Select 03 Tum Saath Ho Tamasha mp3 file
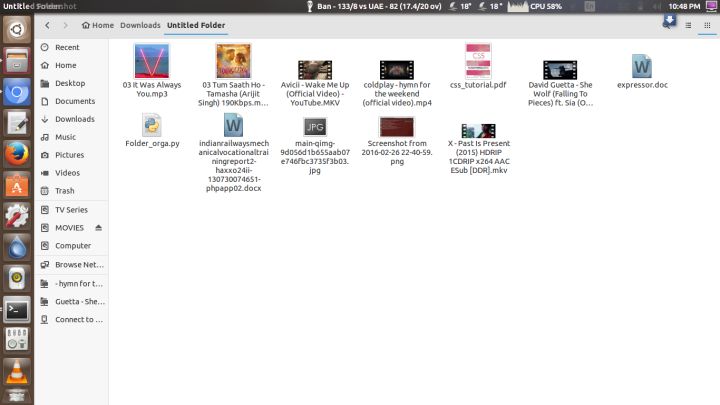 click(233, 75)
